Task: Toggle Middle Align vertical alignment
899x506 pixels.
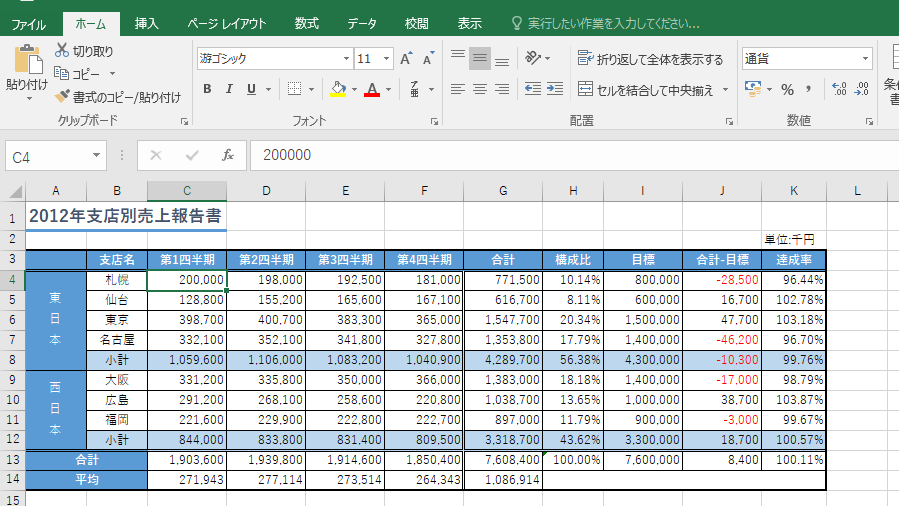Action: (x=480, y=58)
